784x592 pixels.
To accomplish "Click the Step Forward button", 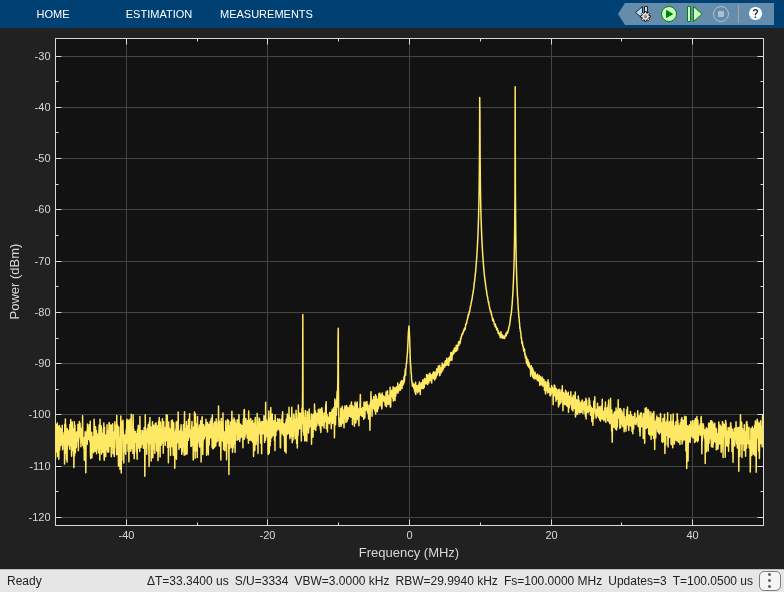I will (694, 14).
